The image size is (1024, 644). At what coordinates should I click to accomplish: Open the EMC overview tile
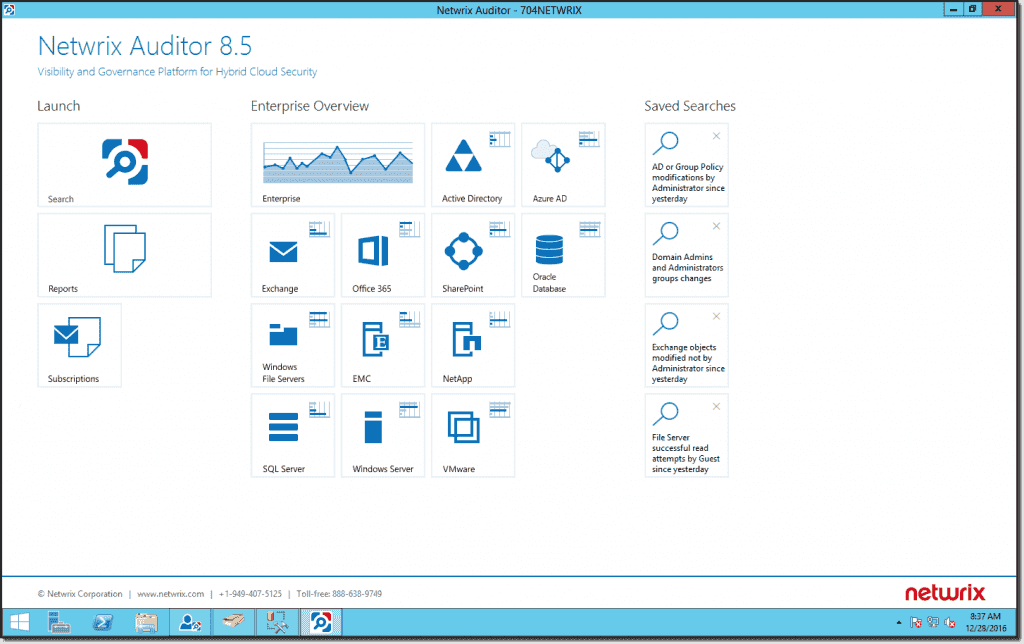tap(382, 345)
